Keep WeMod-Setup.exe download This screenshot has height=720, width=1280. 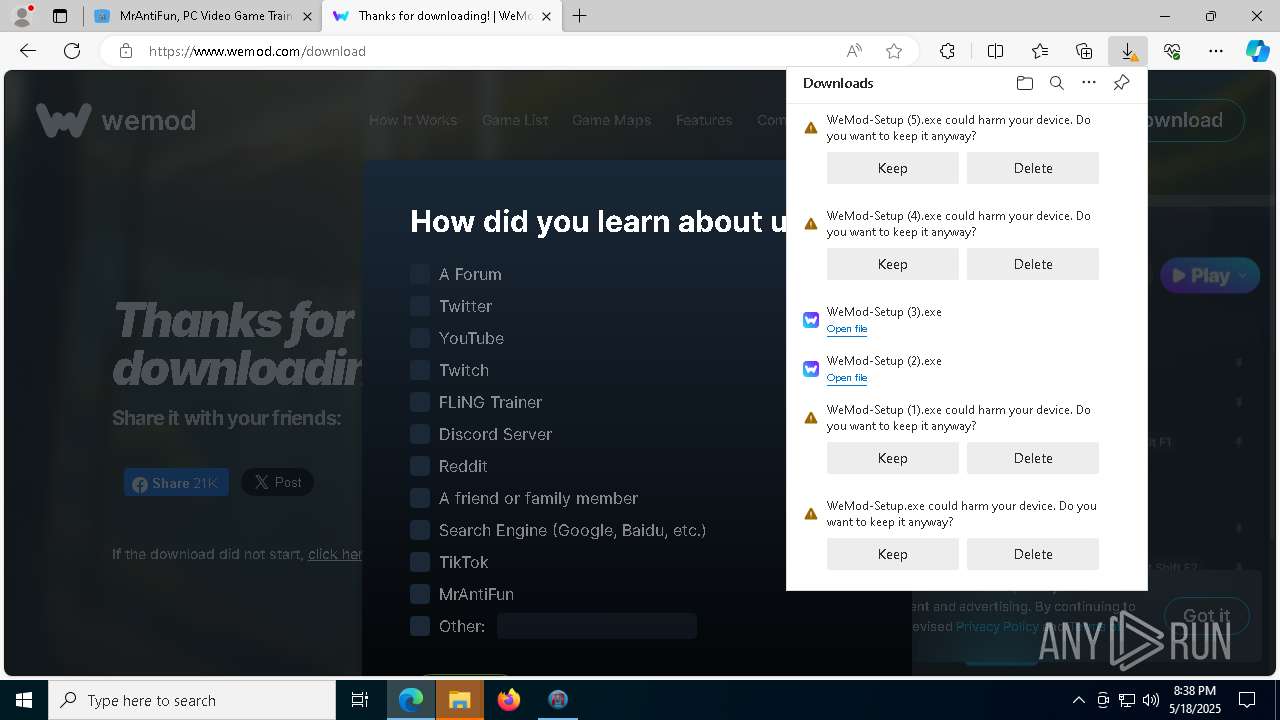tap(893, 554)
